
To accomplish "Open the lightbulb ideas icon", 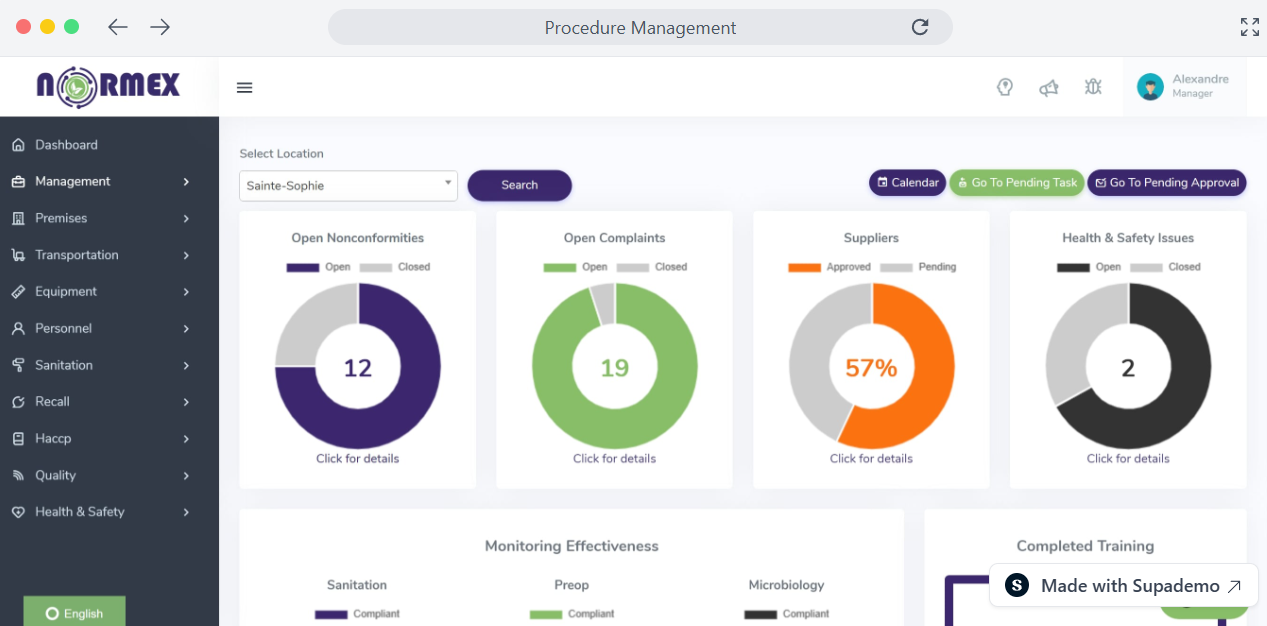I will pos(1005,87).
